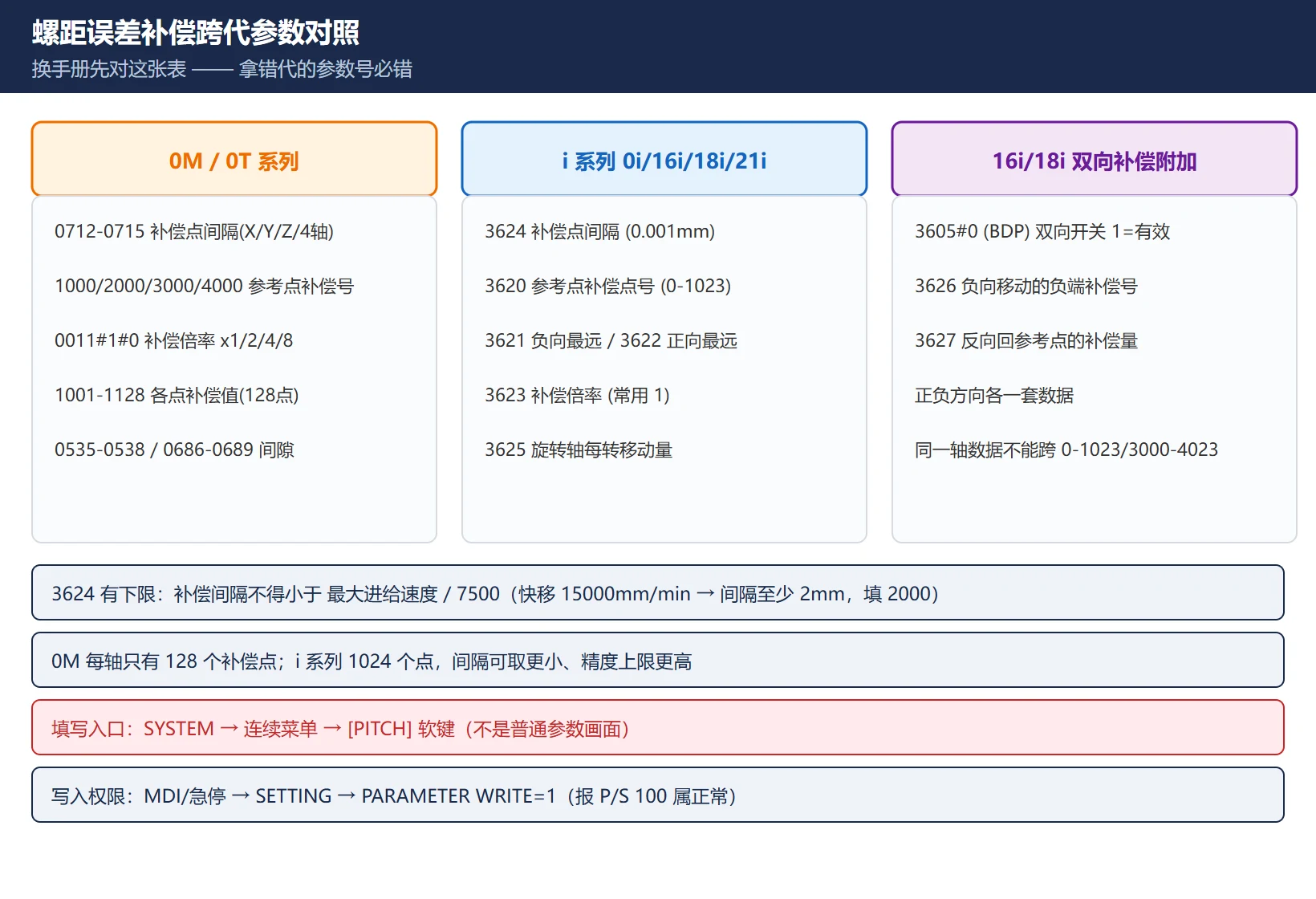Select the 16i/18i 双向补偿附加 header

1095,159
